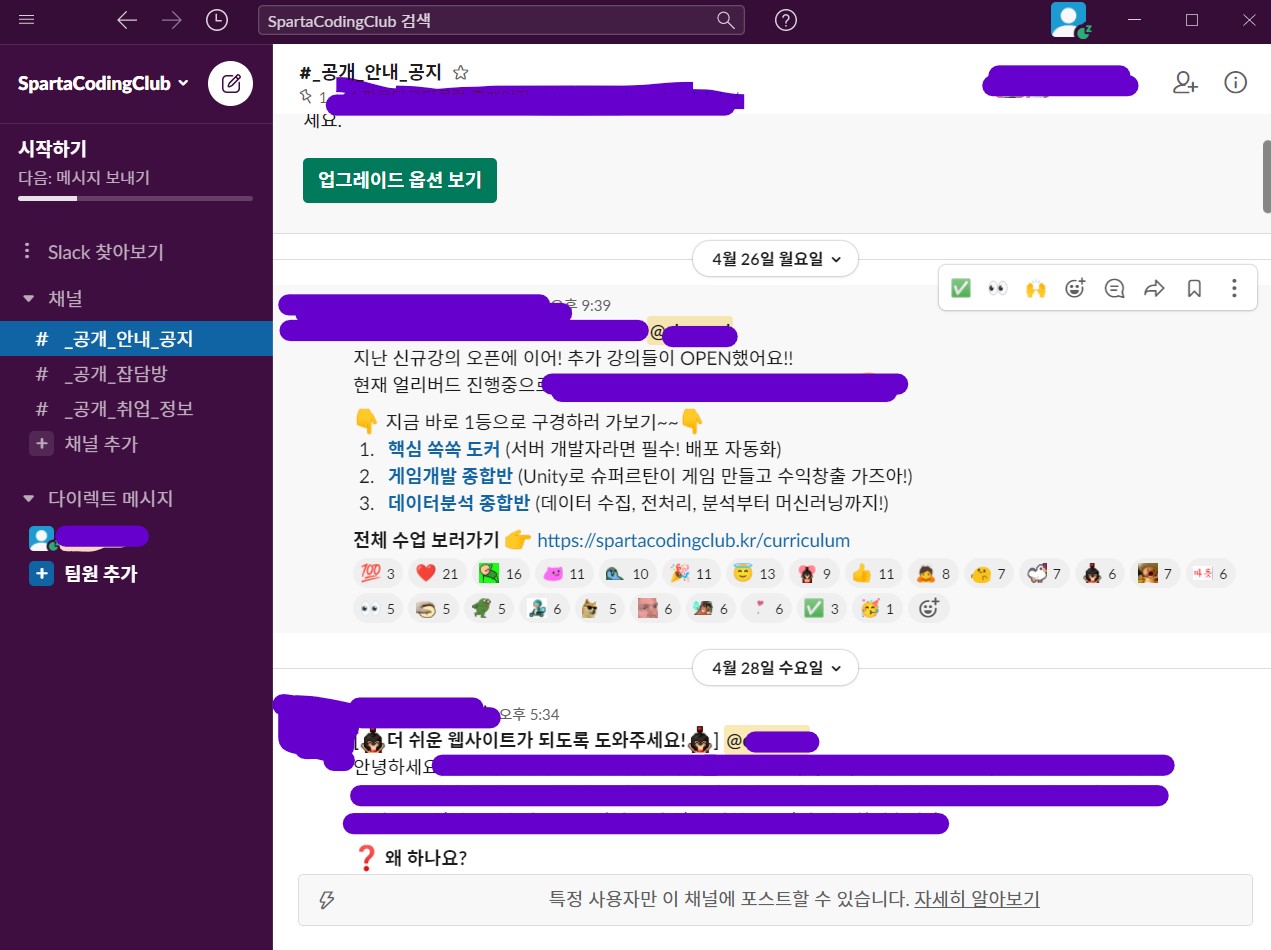Screen dimensions: 1271x950
Task: Click 팀원 추가 in sidebar
Action: point(100,574)
